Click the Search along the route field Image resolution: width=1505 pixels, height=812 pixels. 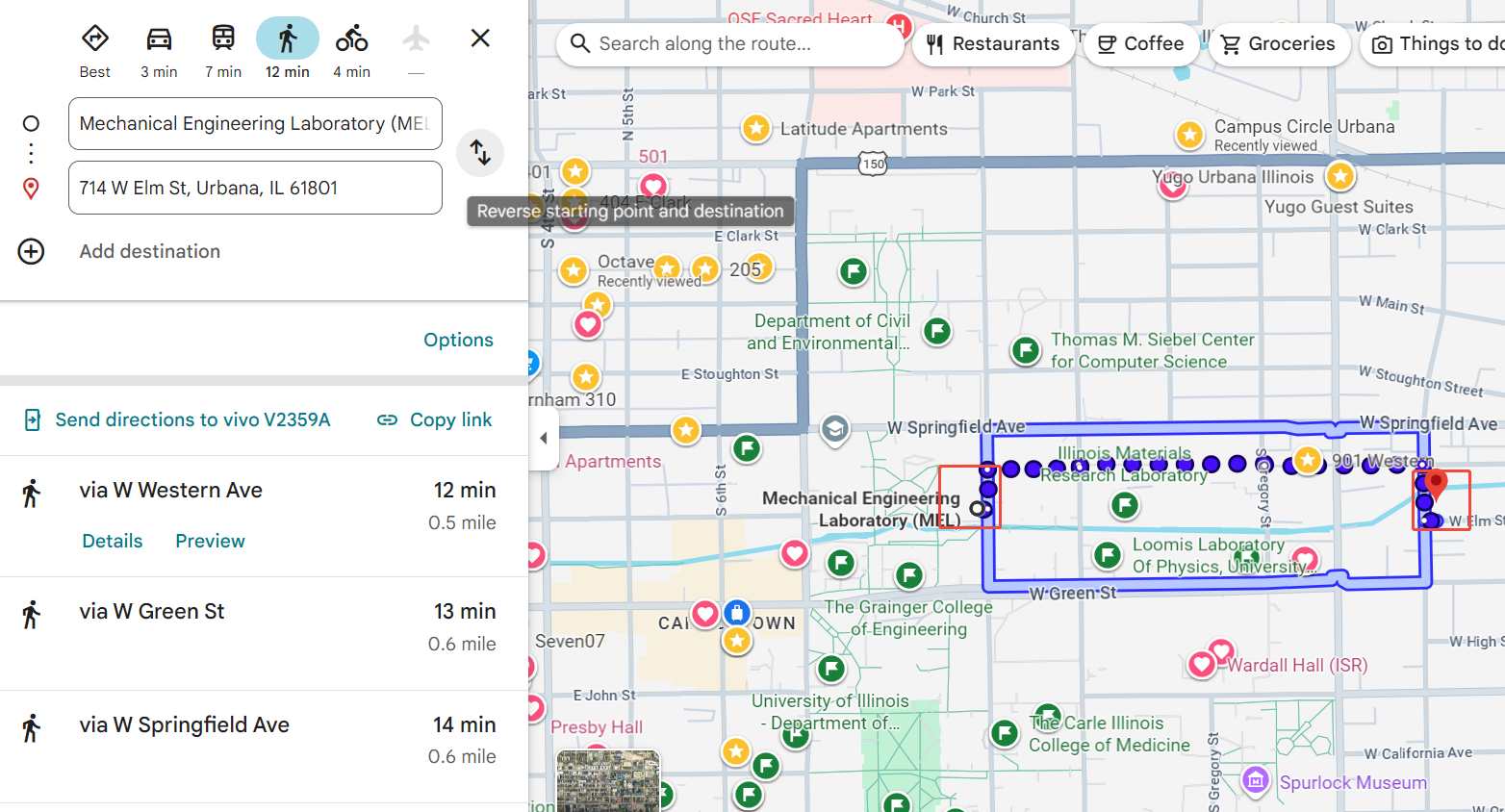(x=731, y=44)
